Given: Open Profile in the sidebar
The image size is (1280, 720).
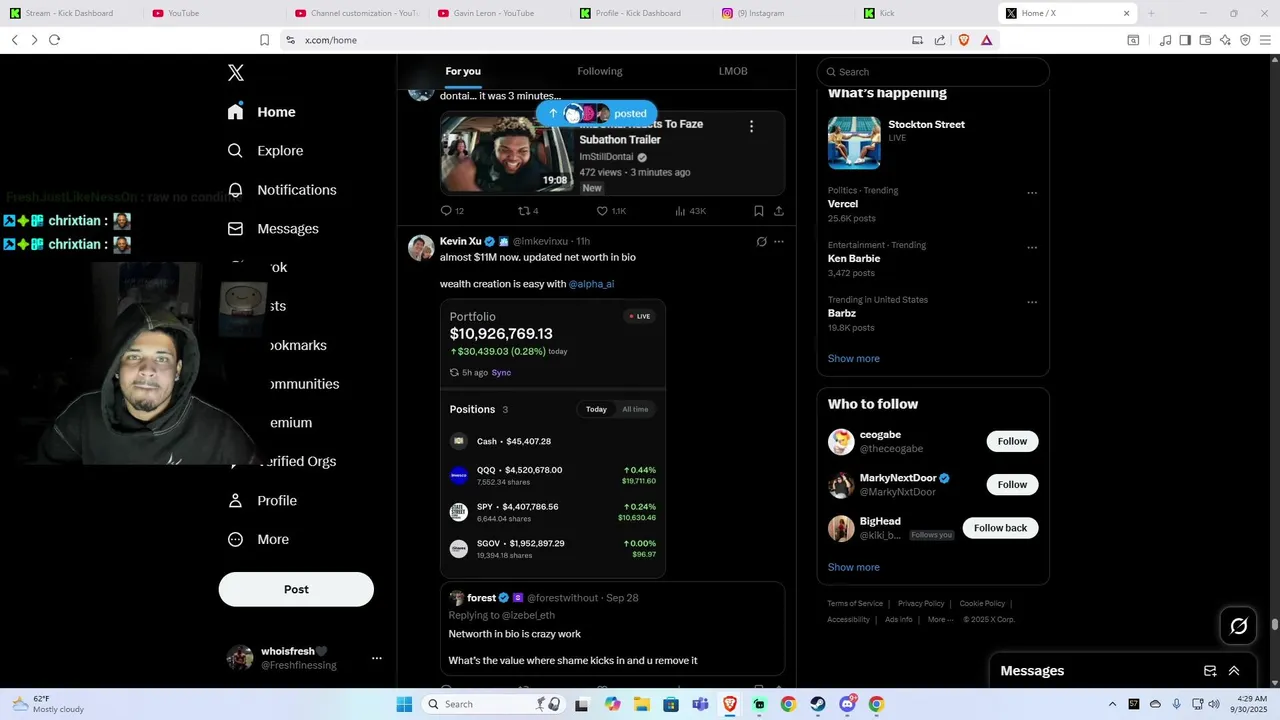Looking at the screenshot, I should [x=262, y=501].
